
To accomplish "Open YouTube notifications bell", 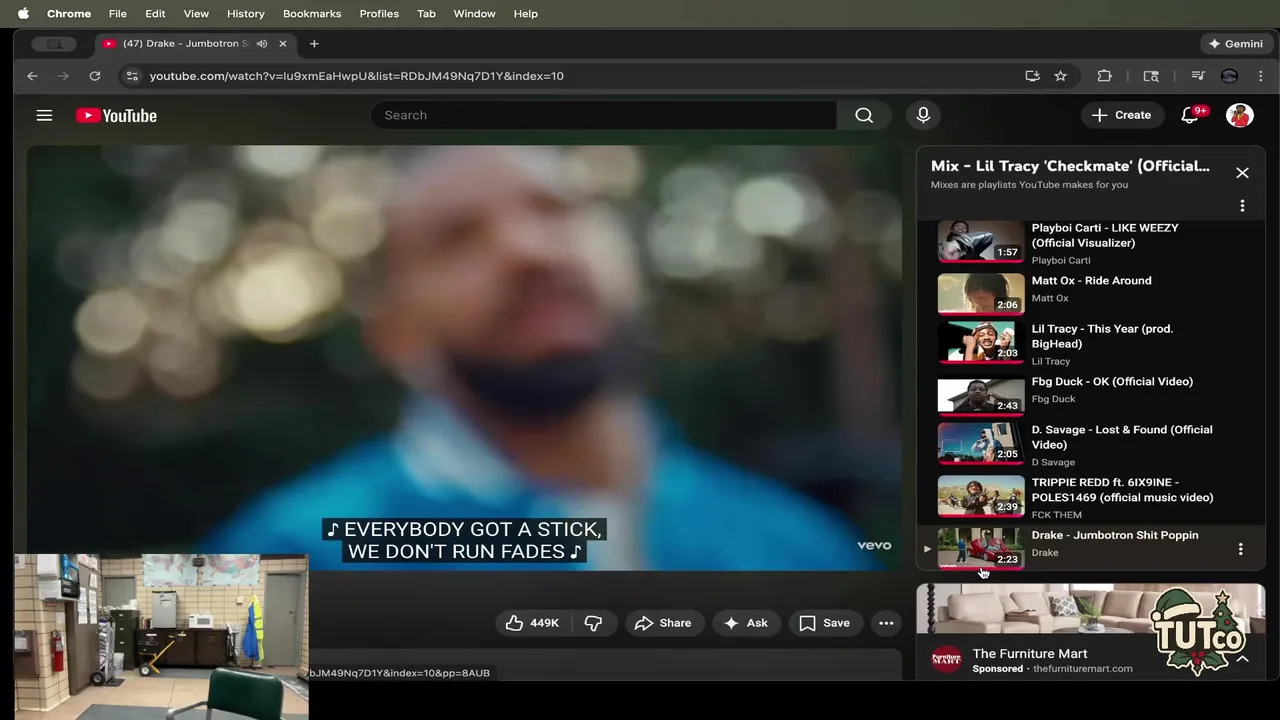I will (1190, 115).
